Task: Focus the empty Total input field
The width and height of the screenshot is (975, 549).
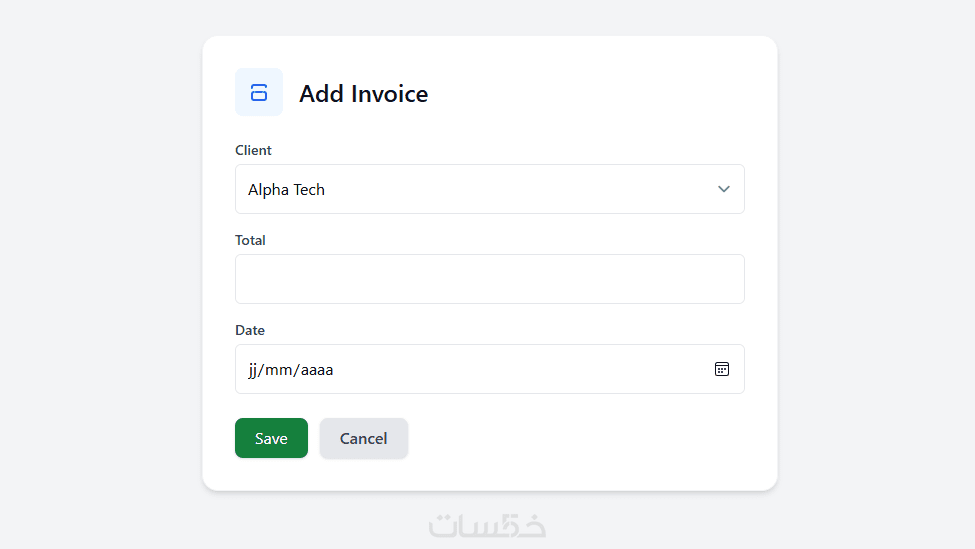Action: pyautogui.click(x=489, y=279)
